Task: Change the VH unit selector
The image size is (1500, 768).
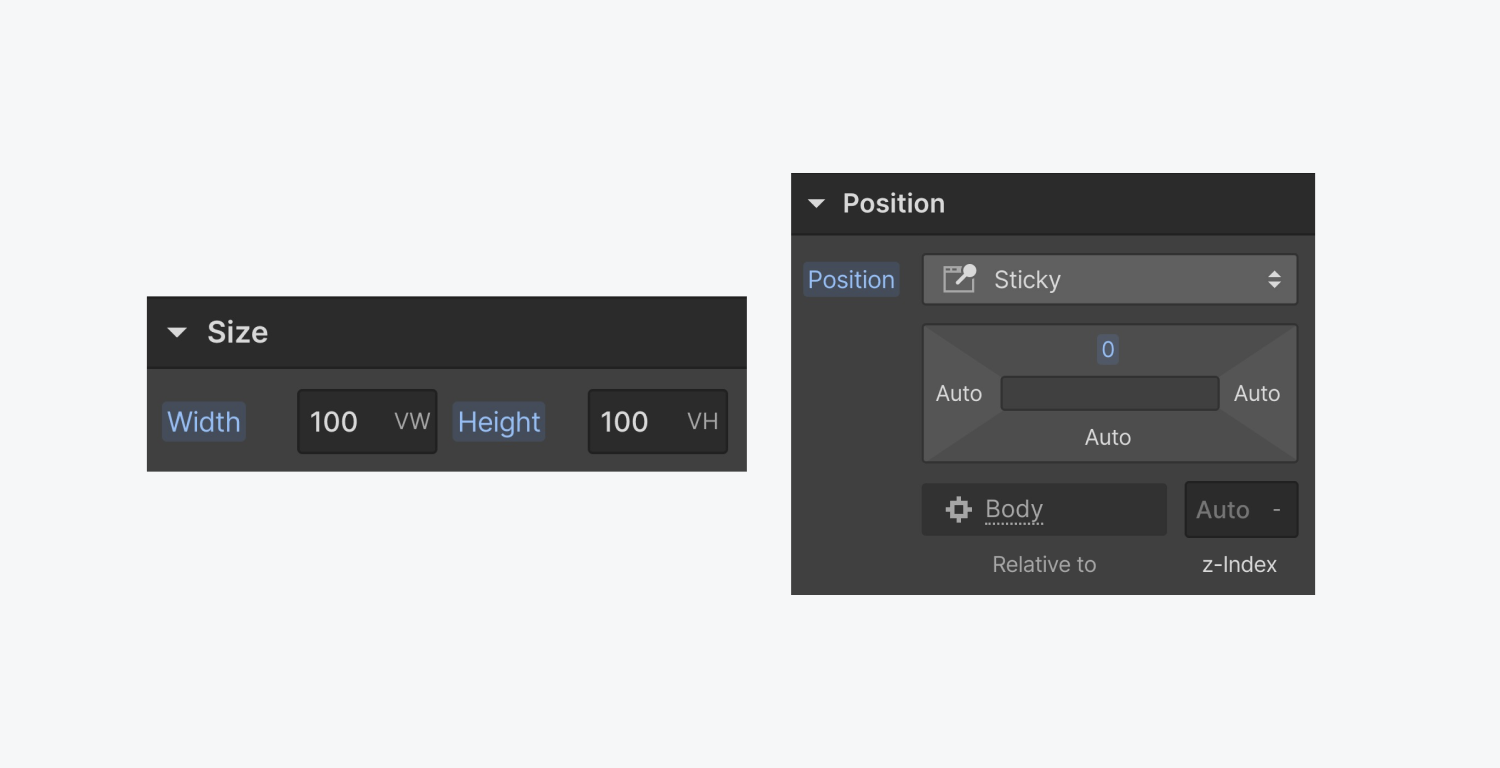Action: (703, 422)
